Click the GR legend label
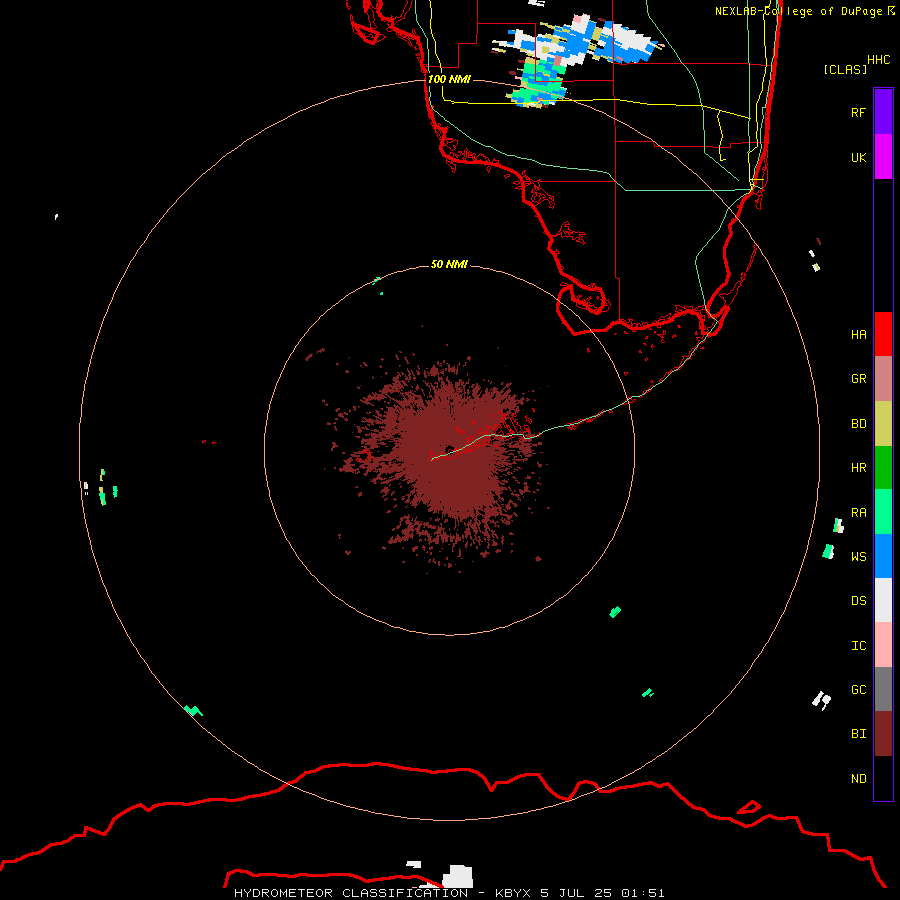 coord(858,378)
